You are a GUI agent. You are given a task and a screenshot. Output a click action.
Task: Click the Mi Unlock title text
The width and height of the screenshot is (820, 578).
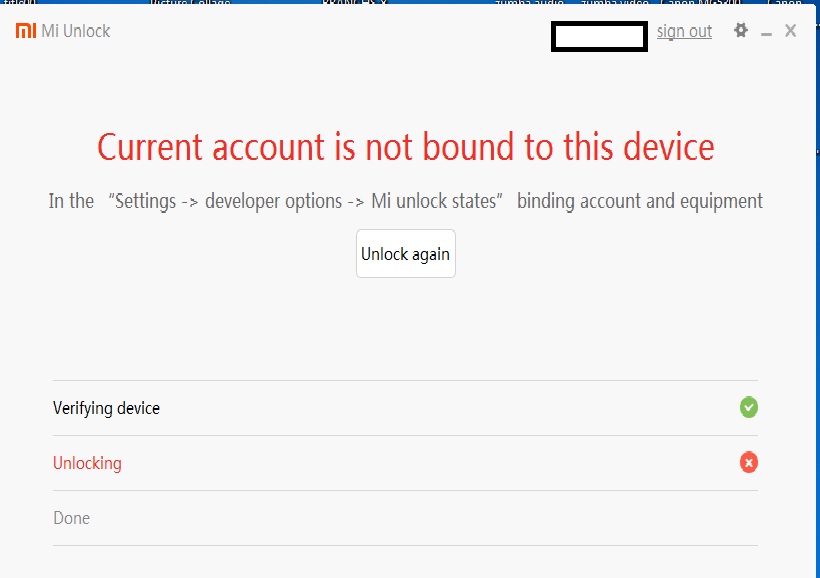click(x=76, y=31)
